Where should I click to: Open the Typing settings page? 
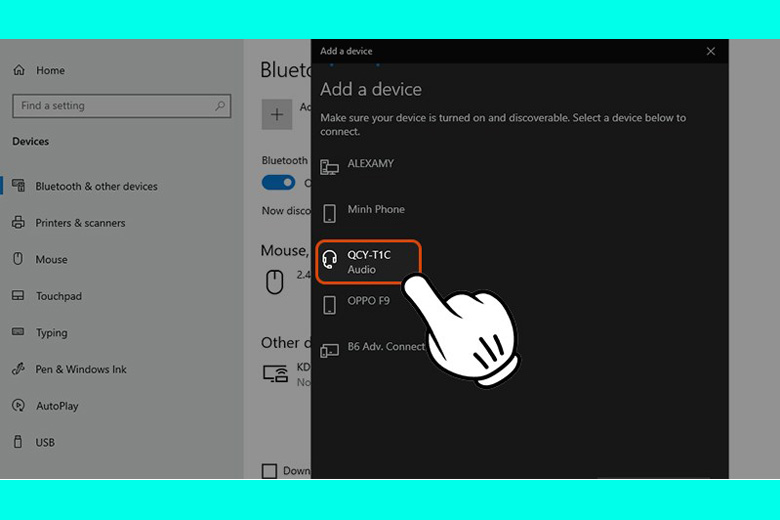51,332
